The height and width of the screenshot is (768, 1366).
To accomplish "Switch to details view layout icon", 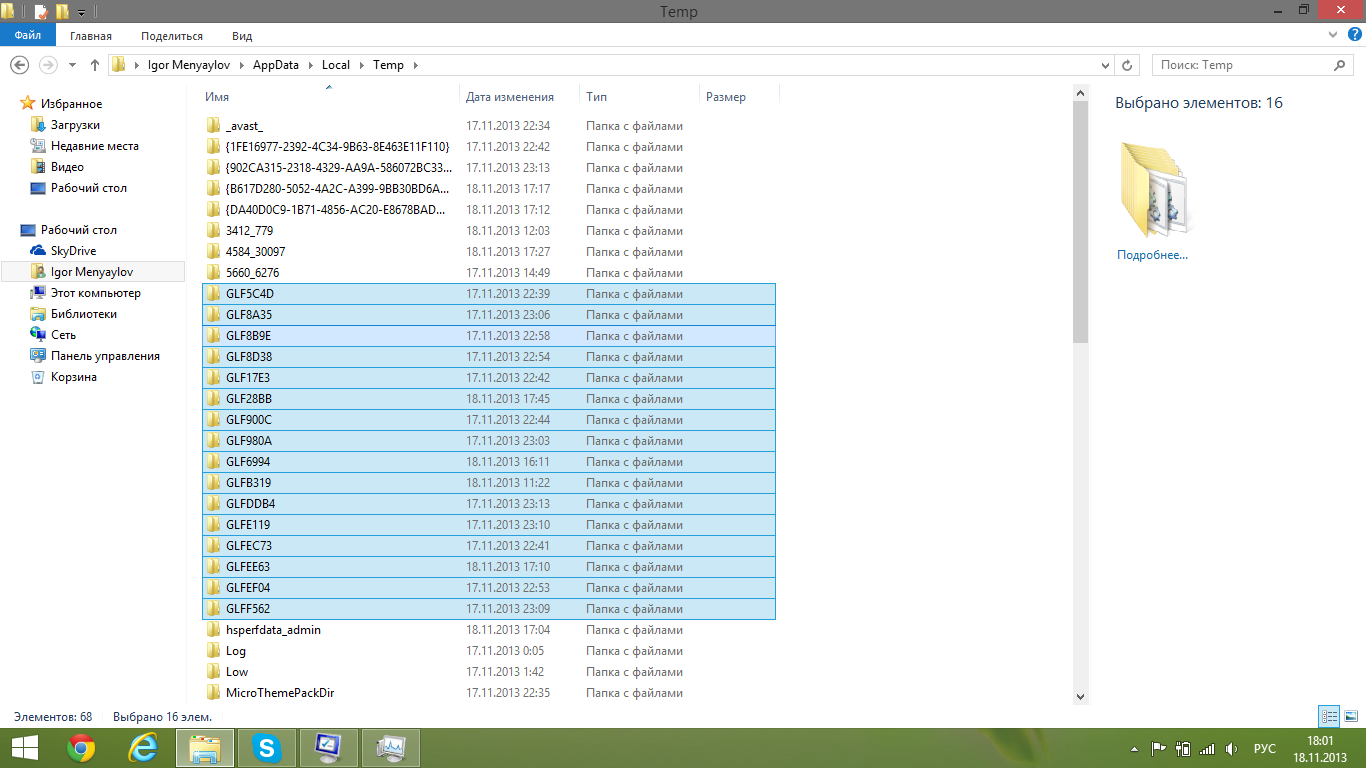I will tap(1329, 716).
